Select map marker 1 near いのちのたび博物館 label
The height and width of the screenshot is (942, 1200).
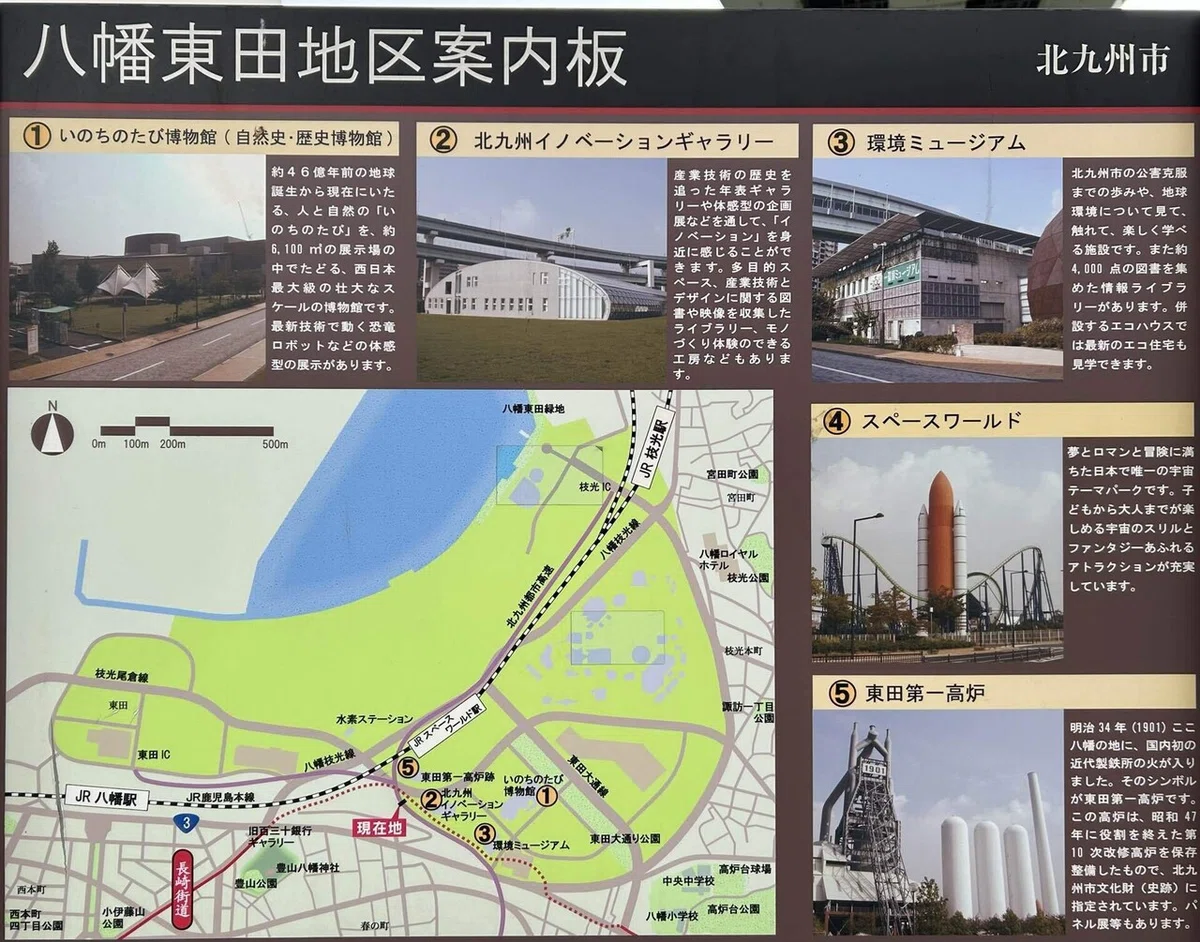(x=546, y=797)
